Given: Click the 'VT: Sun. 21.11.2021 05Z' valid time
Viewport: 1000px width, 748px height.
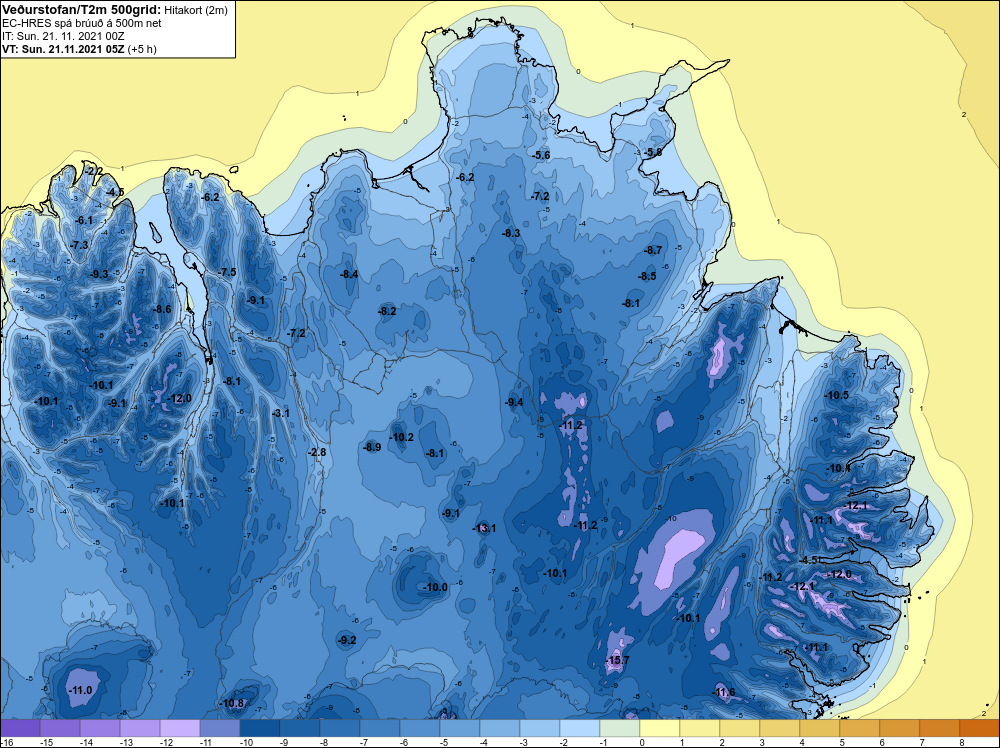Looking at the screenshot, I should pos(64,49).
